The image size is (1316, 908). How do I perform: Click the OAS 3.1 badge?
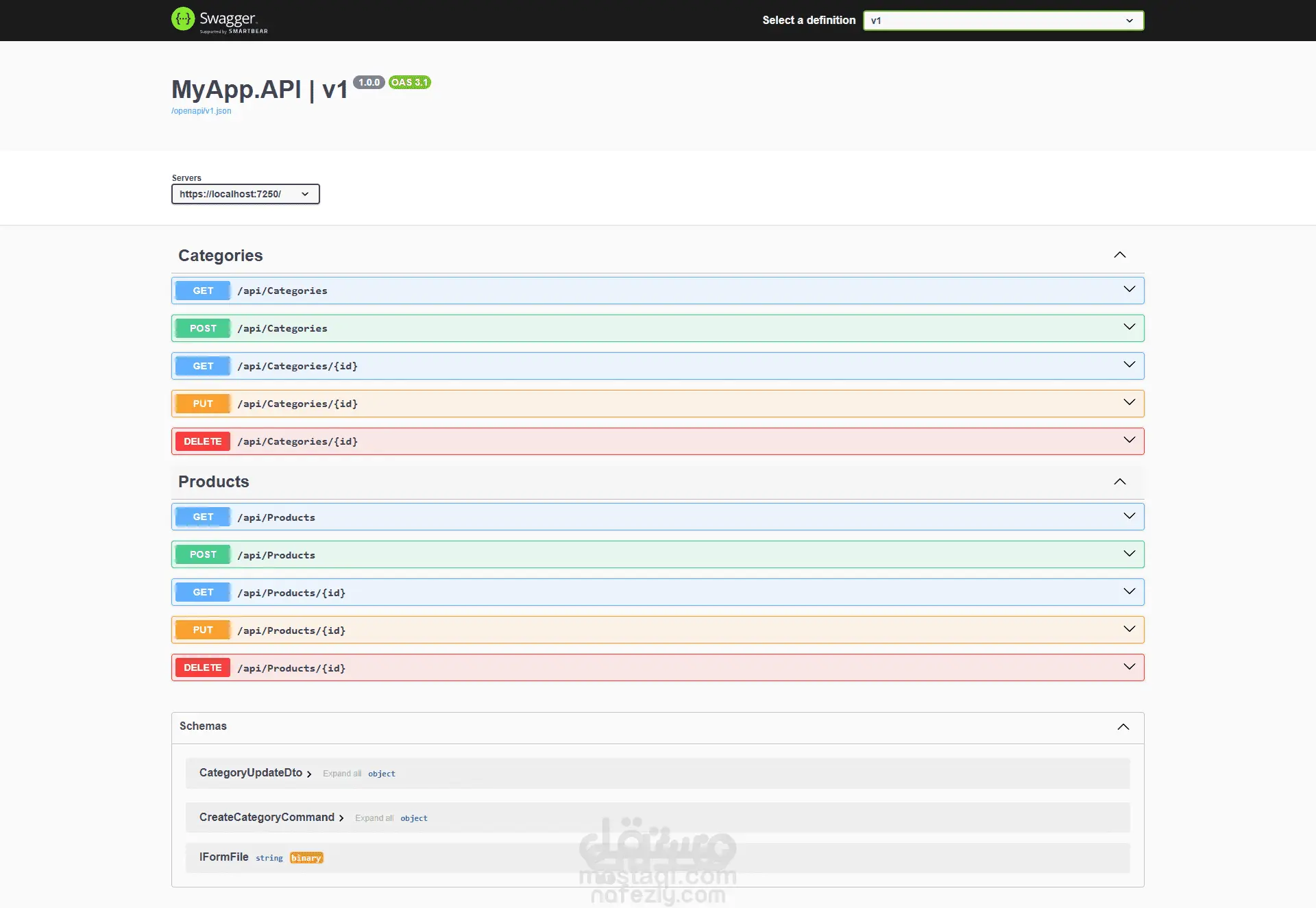click(409, 82)
